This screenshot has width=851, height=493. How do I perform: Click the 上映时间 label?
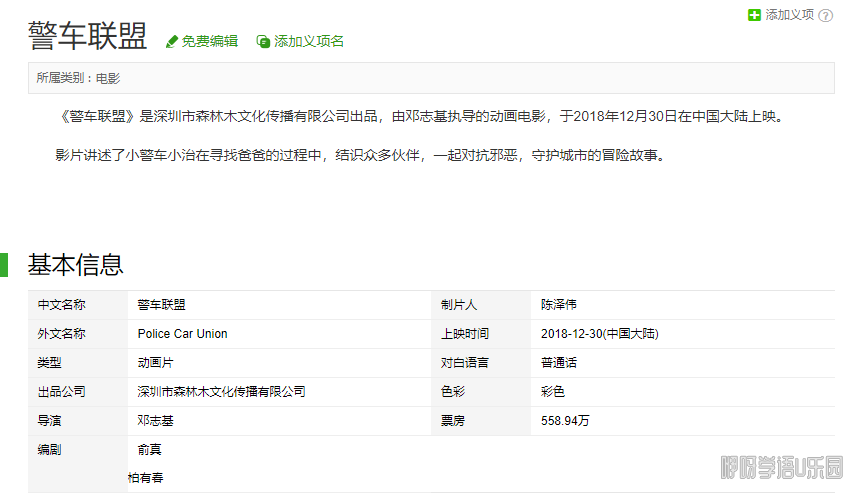coord(465,334)
